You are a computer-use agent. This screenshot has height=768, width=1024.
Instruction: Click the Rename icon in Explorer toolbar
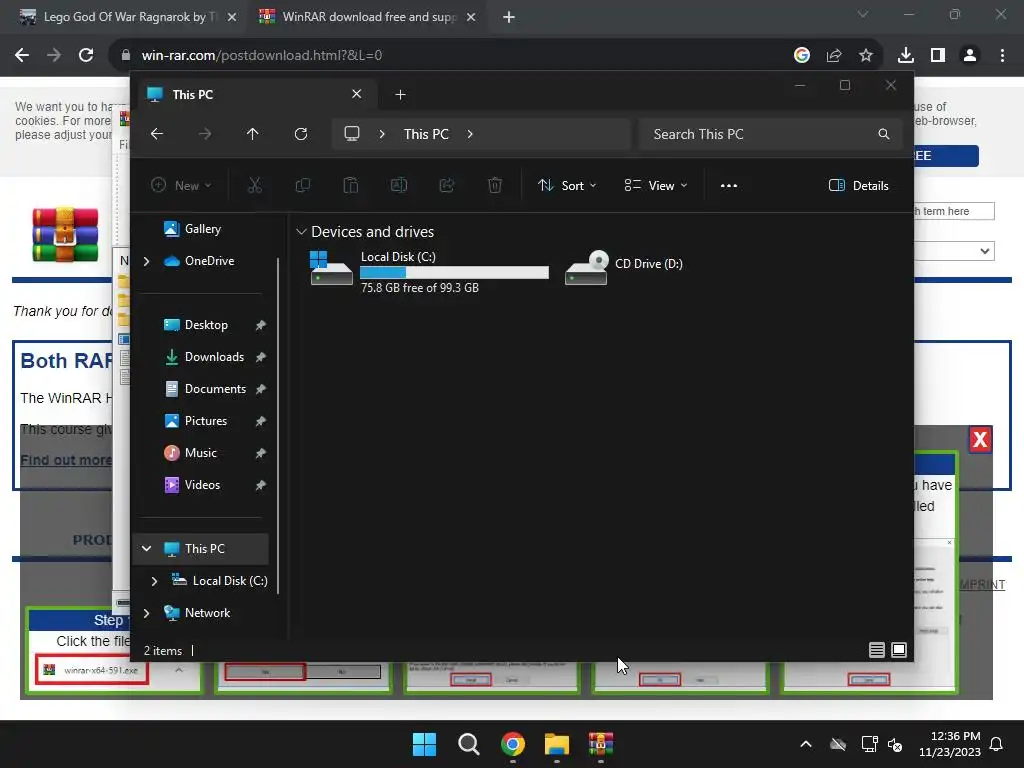pyautogui.click(x=398, y=185)
